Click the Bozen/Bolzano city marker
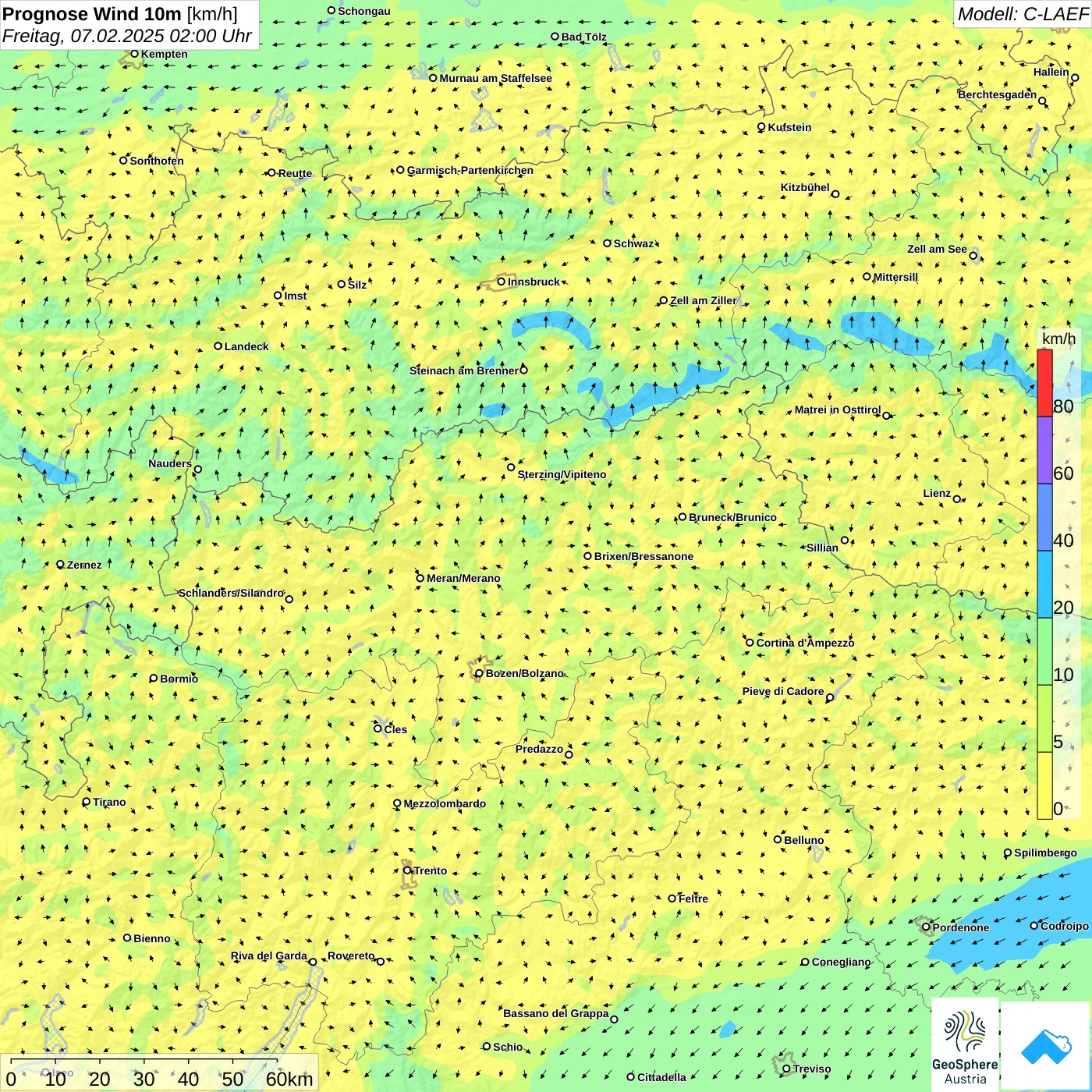1092x1092 pixels. coord(479,673)
